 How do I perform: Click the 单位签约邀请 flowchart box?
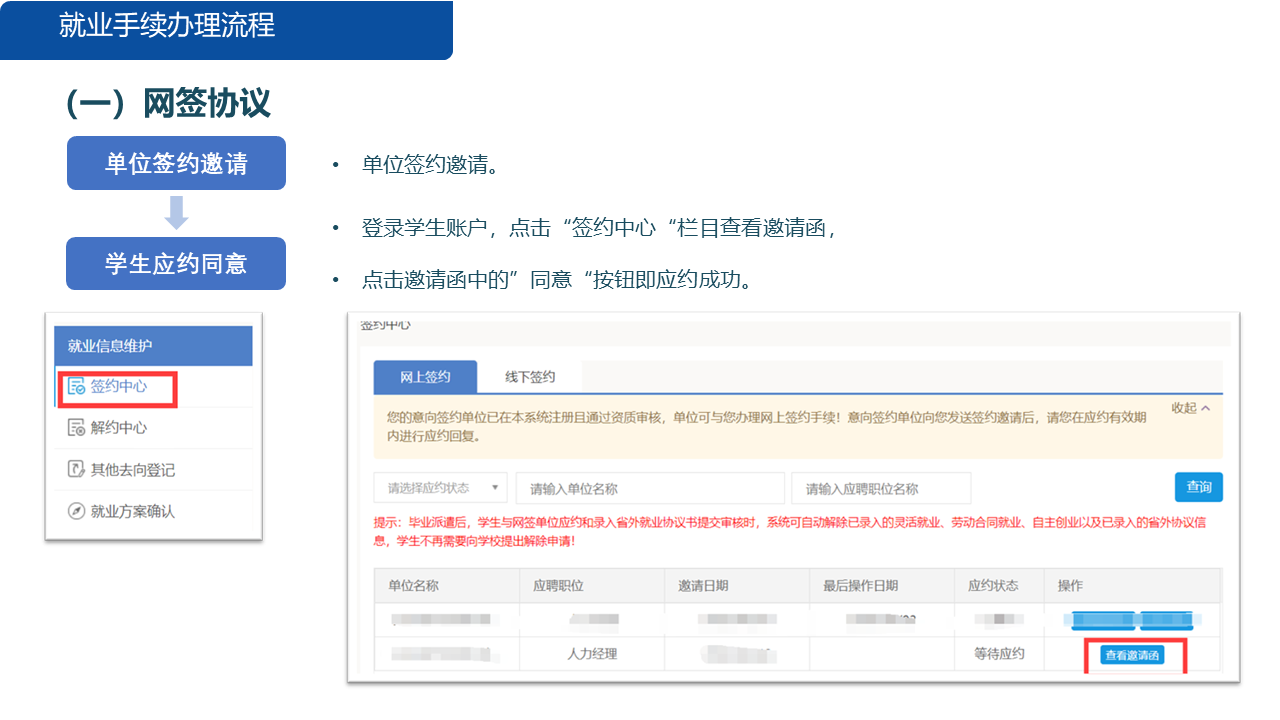[176, 162]
